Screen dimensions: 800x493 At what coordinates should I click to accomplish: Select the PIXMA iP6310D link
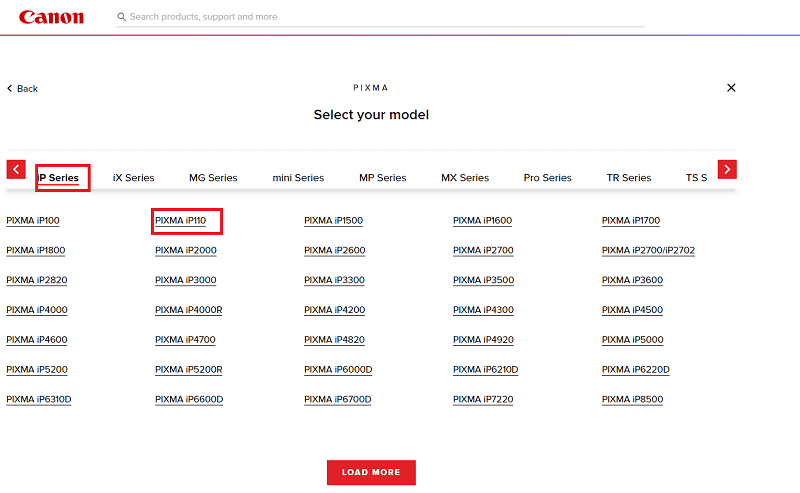point(39,399)
